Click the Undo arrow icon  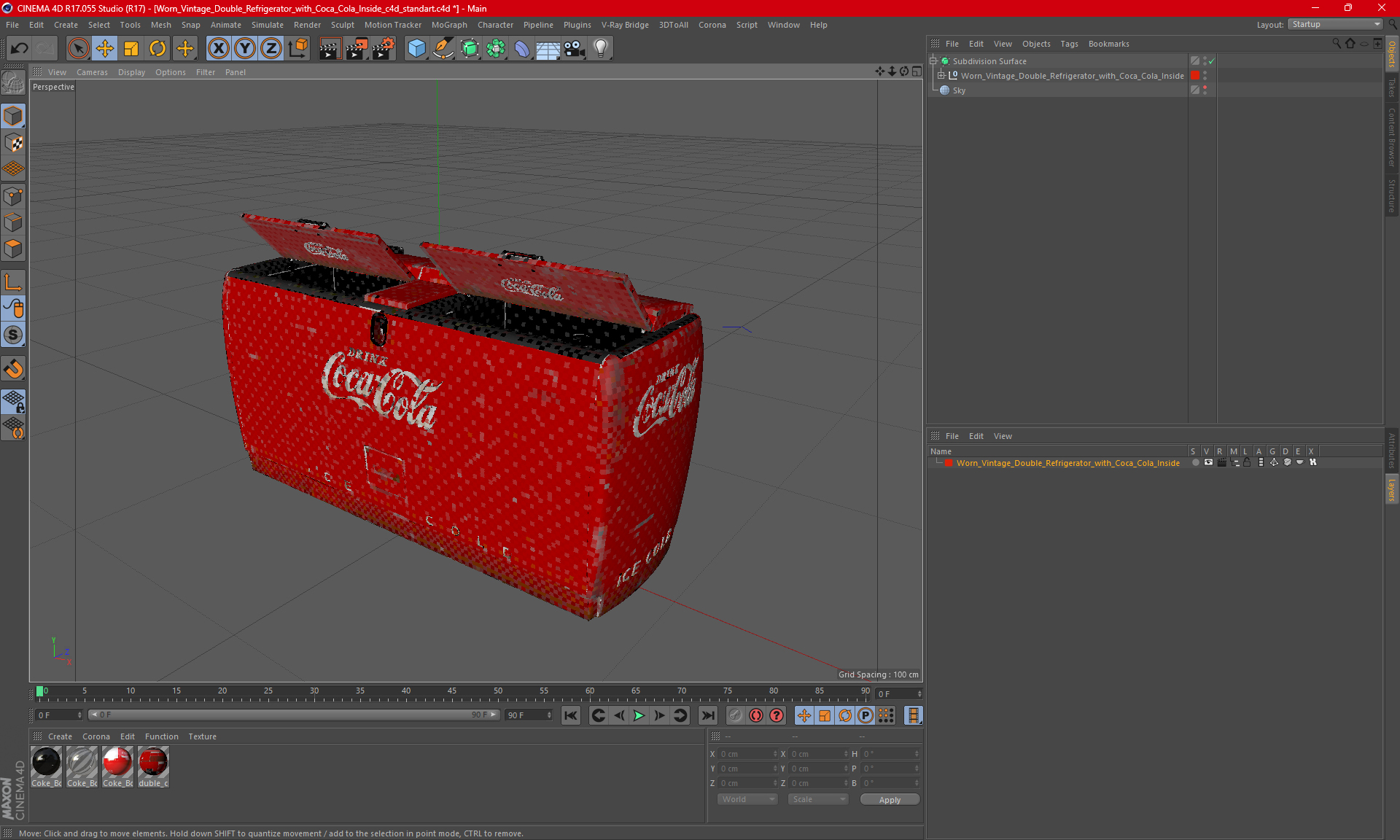[19, 49]
